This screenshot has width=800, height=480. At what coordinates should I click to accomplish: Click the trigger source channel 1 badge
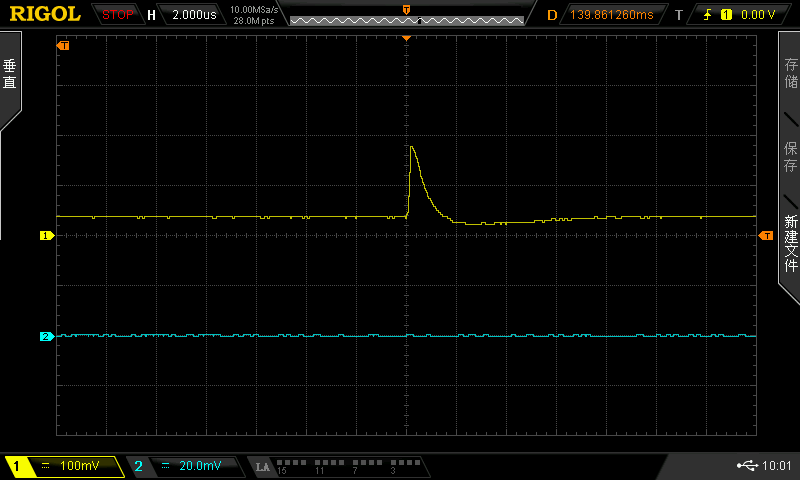tap(726, 15)
